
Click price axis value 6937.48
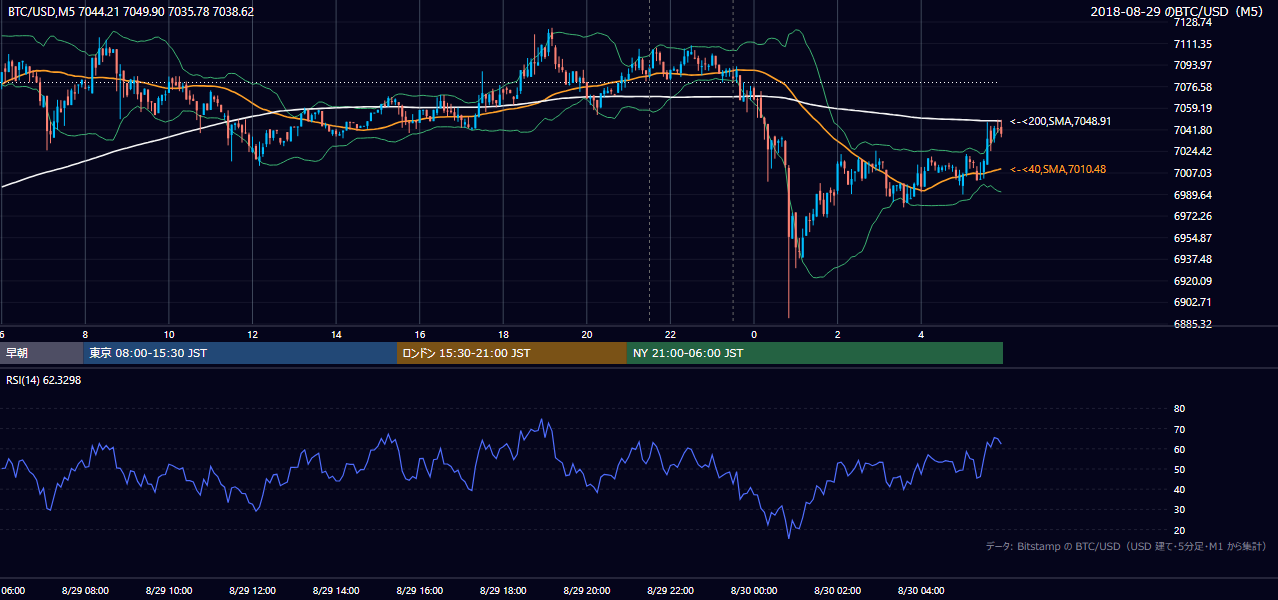coord(1193,259)
